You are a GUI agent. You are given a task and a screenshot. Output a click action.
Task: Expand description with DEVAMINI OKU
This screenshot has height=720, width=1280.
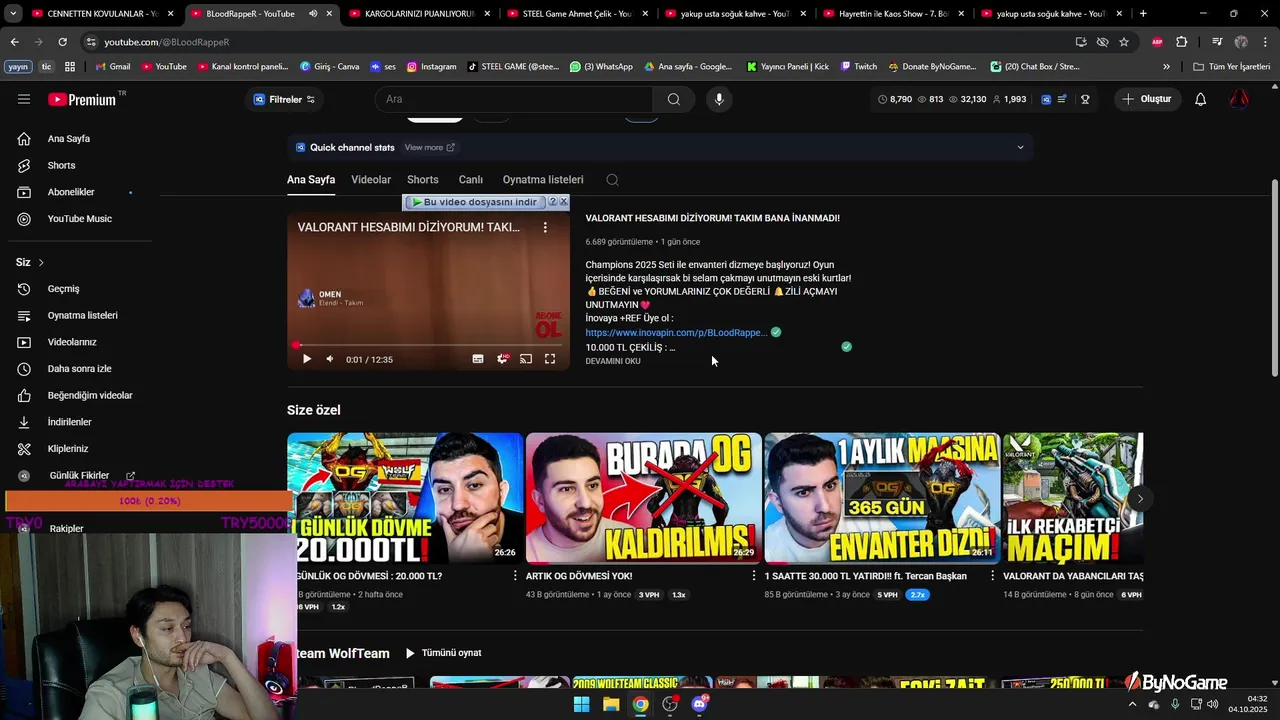[613, 361]
